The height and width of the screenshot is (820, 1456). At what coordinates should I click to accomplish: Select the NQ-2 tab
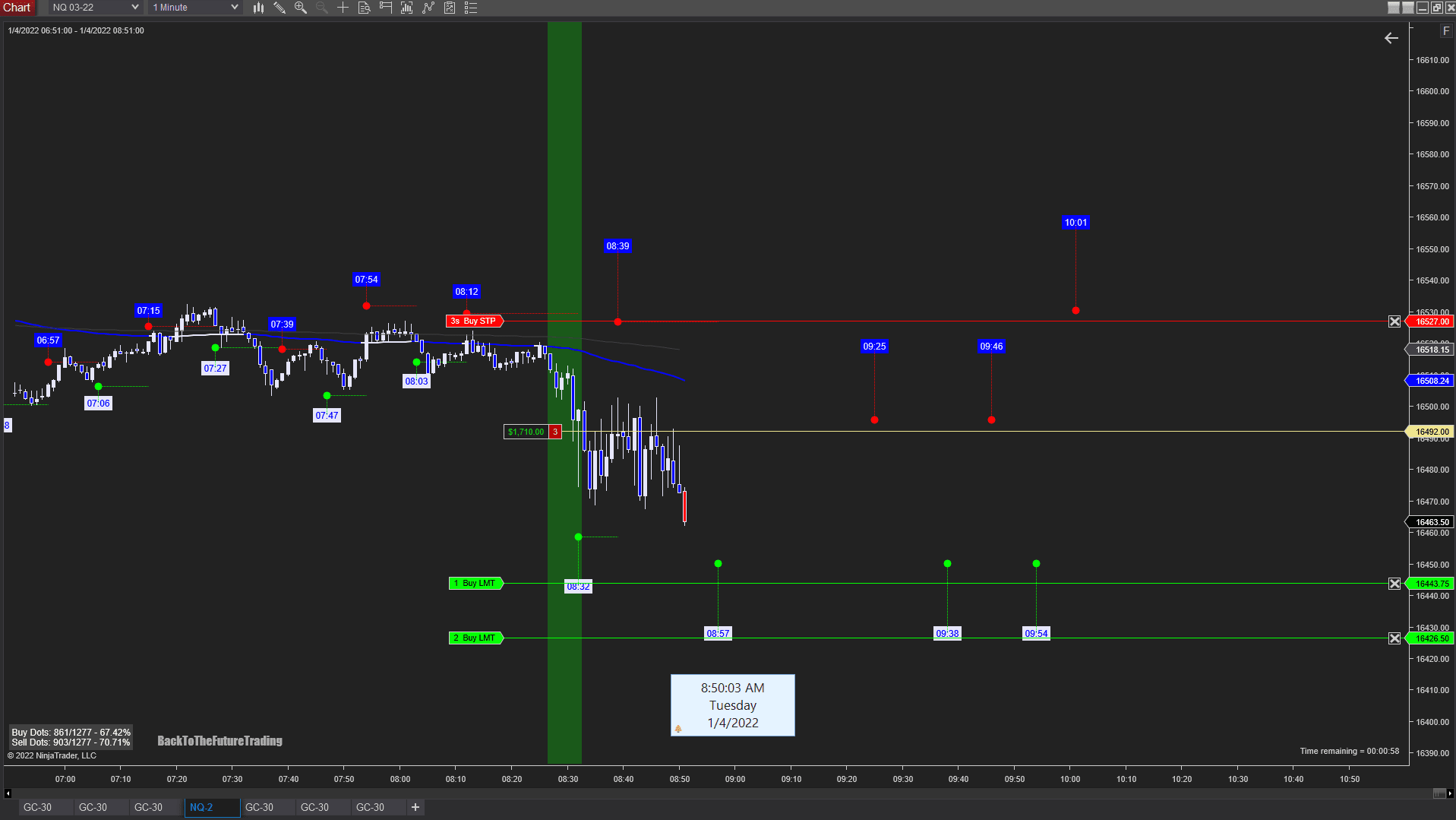213,807
